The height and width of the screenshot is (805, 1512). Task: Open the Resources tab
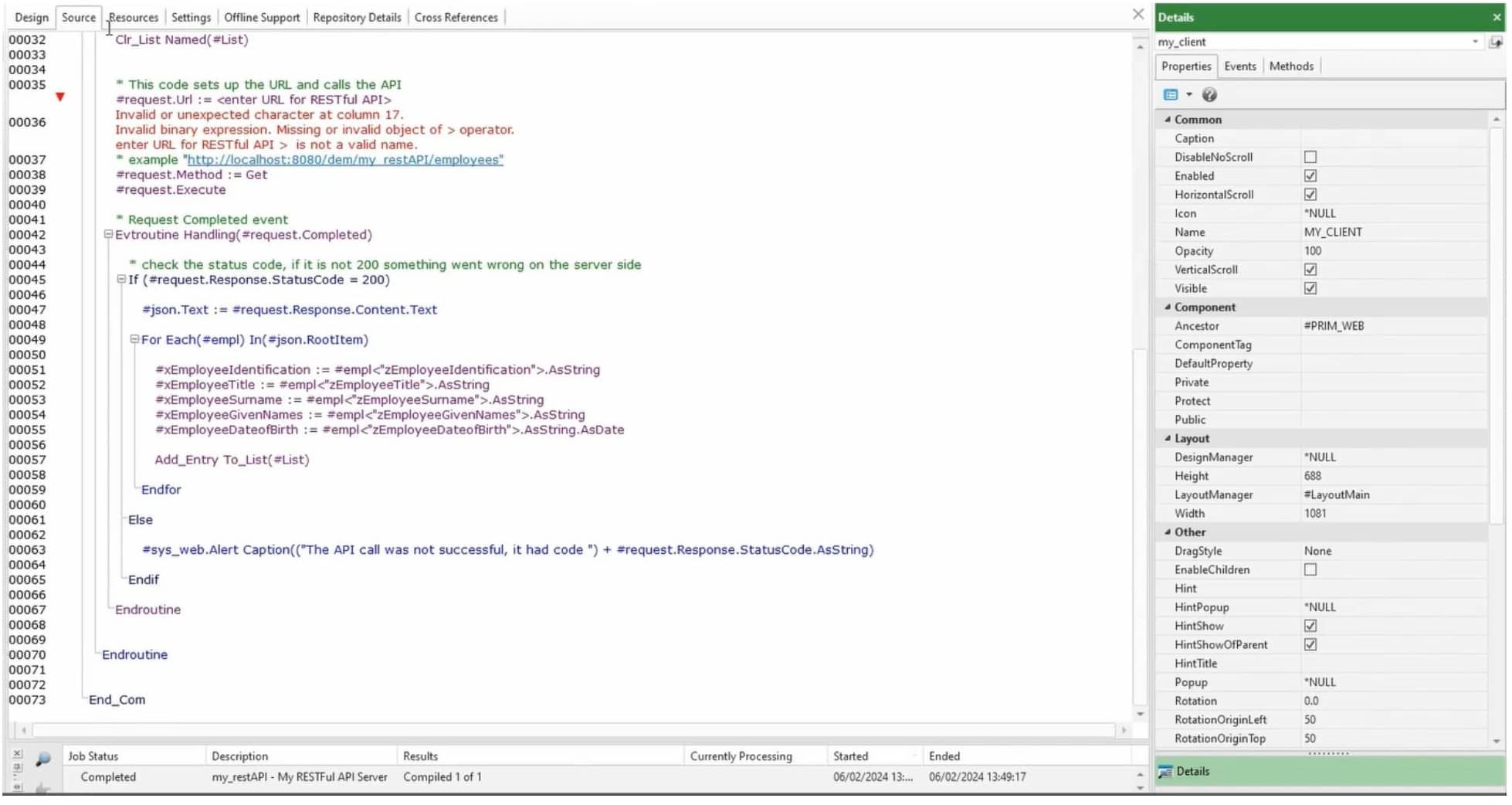click(134, 17)
